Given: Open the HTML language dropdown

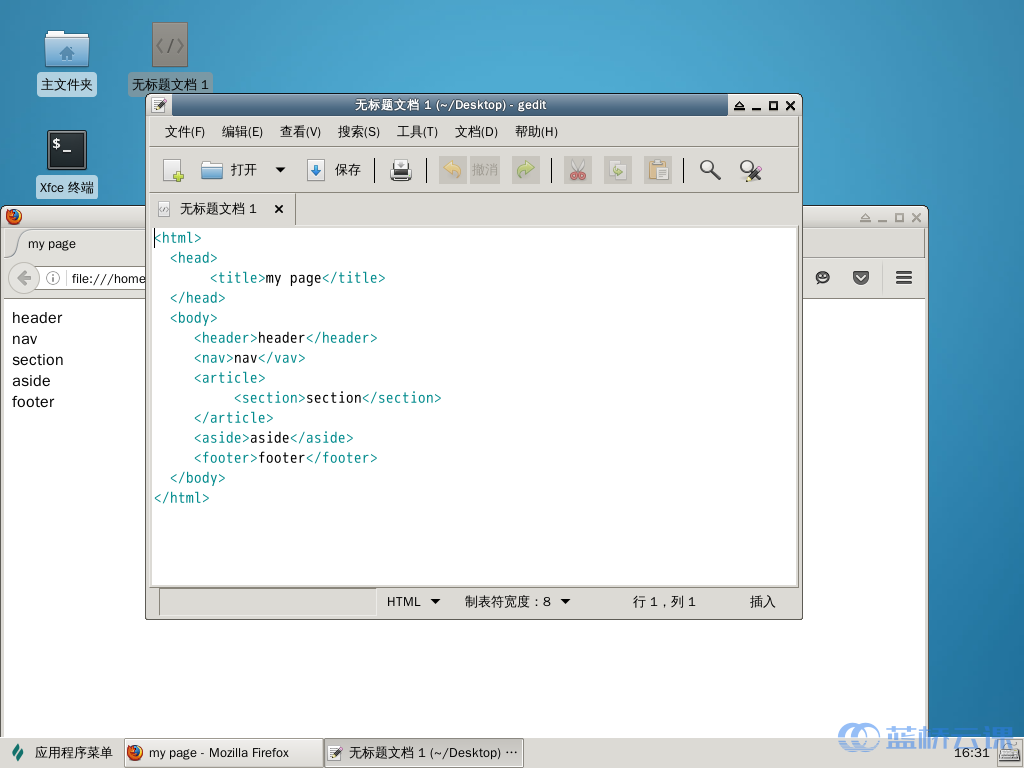Looking at the screenshot, I should [413, 602].
